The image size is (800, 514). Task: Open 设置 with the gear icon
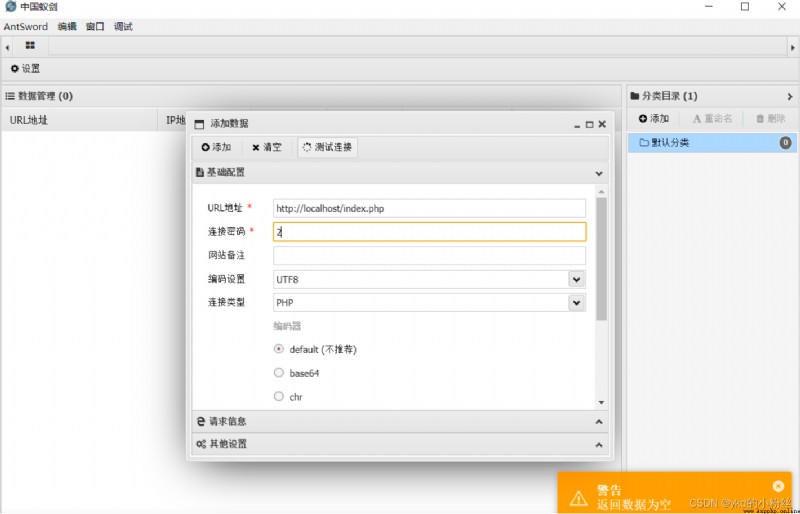[x=26, y=68]
